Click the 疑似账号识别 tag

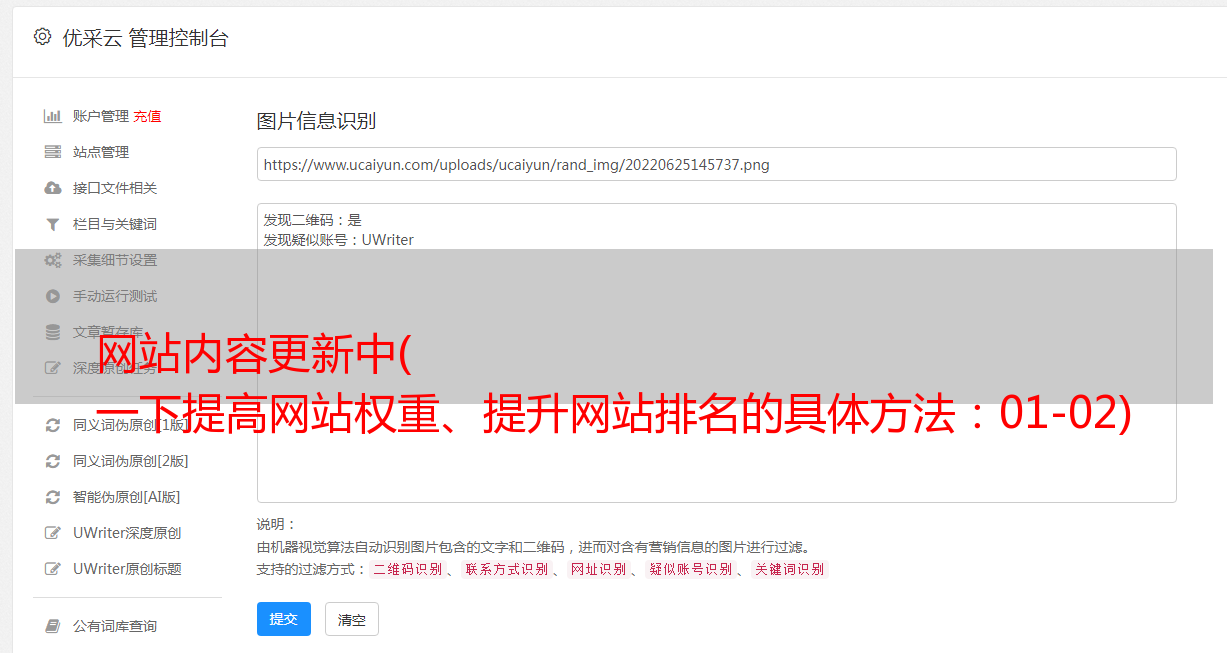point(690,569)
